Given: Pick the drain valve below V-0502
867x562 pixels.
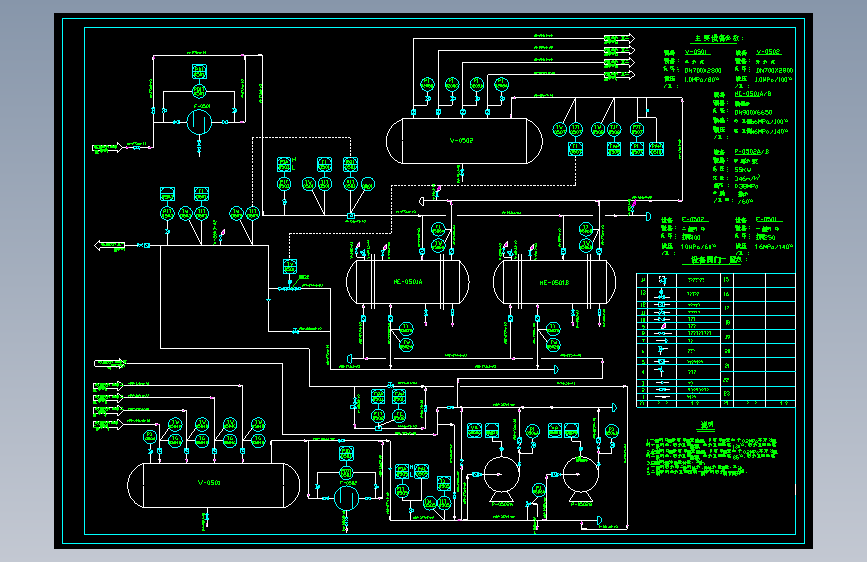Looking at the screenshot, I should tap(461, 173).
